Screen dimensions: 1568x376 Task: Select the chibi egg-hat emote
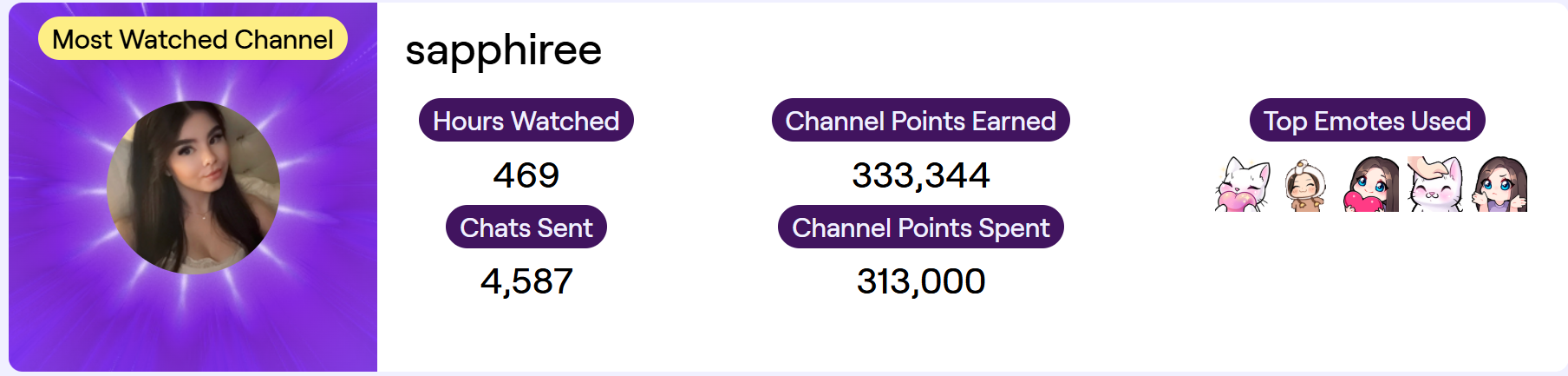(x=1306, y=185)
